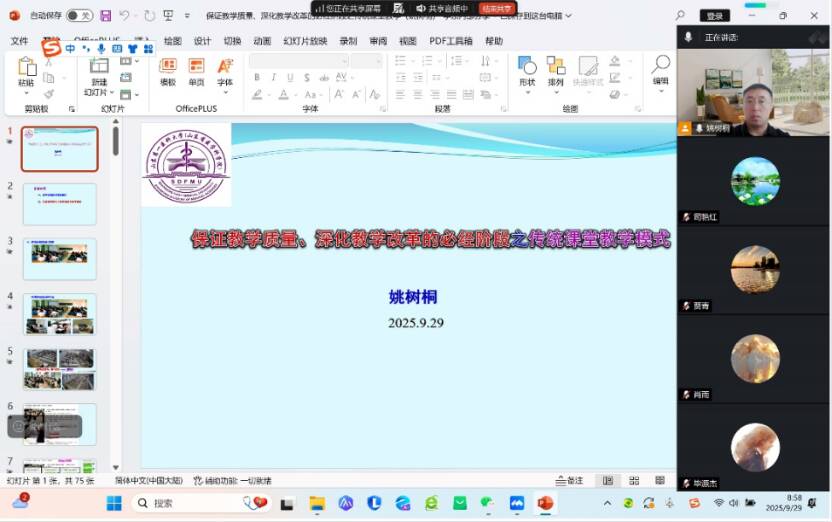Toggle the AutoSave (自动保存) switch
Image resolution: width=832 pixels, height=522 pixels.
pyautogui.click(x=79, y=16)
